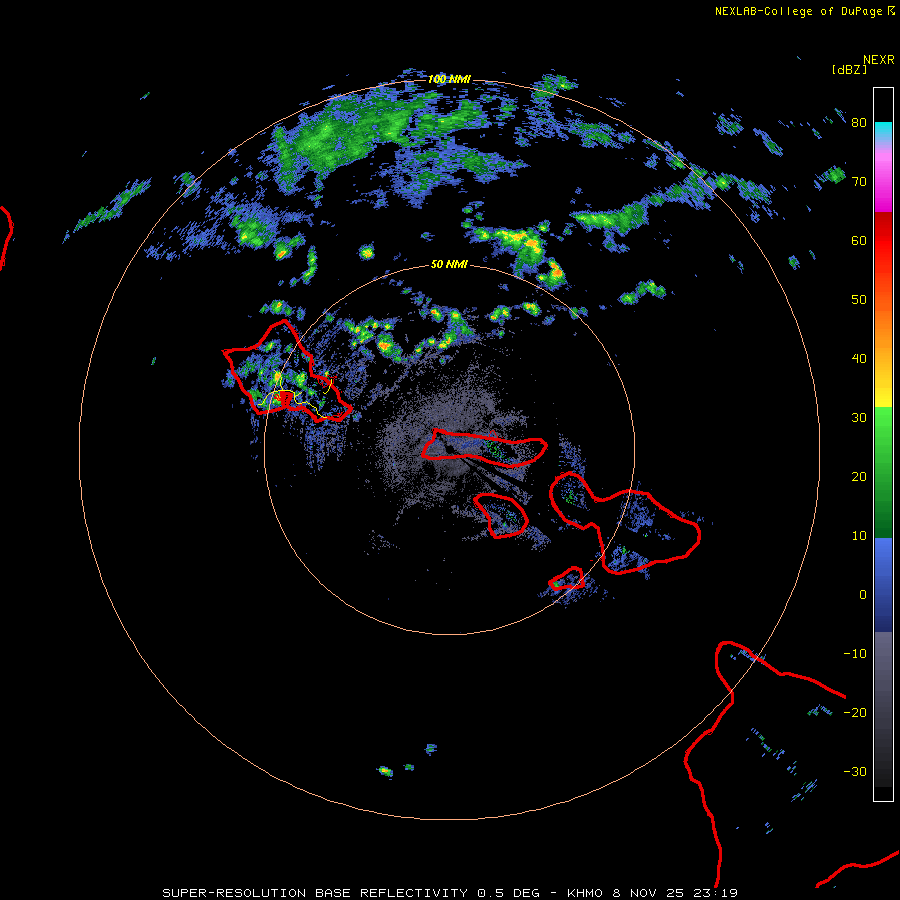Click the [dBZ] units label
Image resolution: width=900 pixels, height=900 pixels.
[x=849, y=70]
